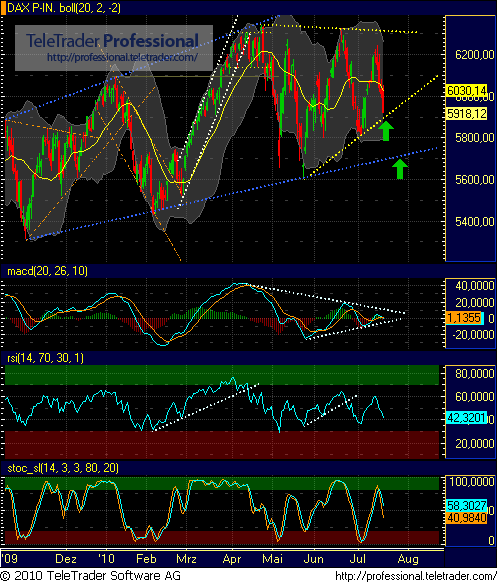Click the 100,0000 stochastic axis label
Viewport: 497px width, 585px height.
472,482
